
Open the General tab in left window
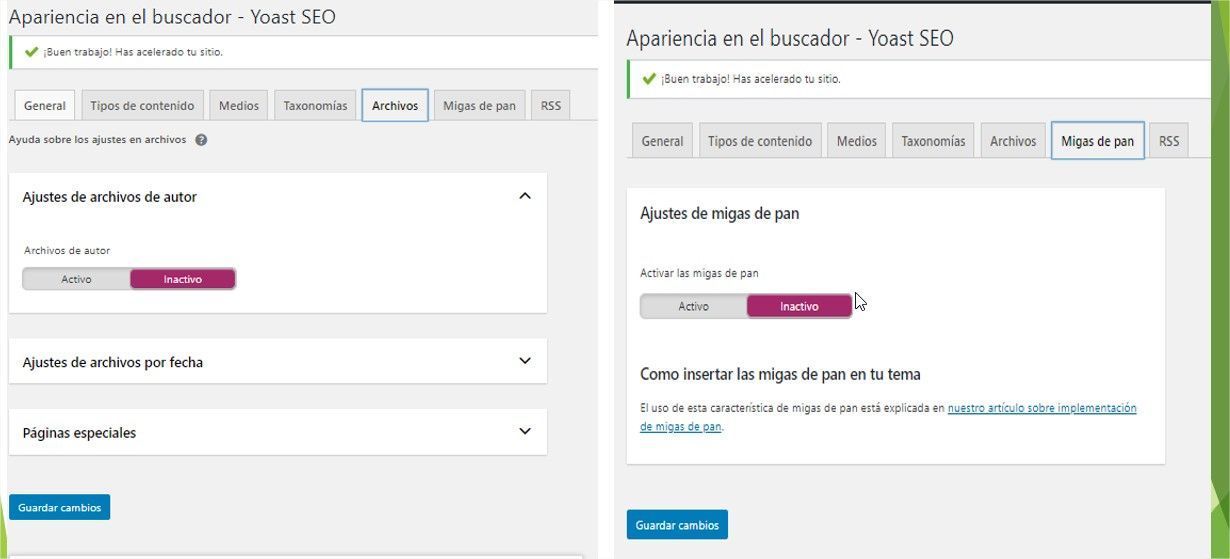click(45, 105)
